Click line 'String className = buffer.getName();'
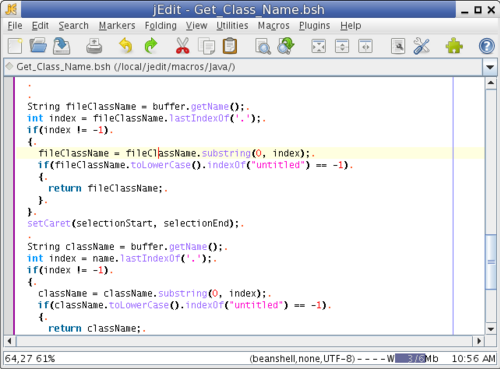Screen dimensions: 500x369 pos(127,247)
